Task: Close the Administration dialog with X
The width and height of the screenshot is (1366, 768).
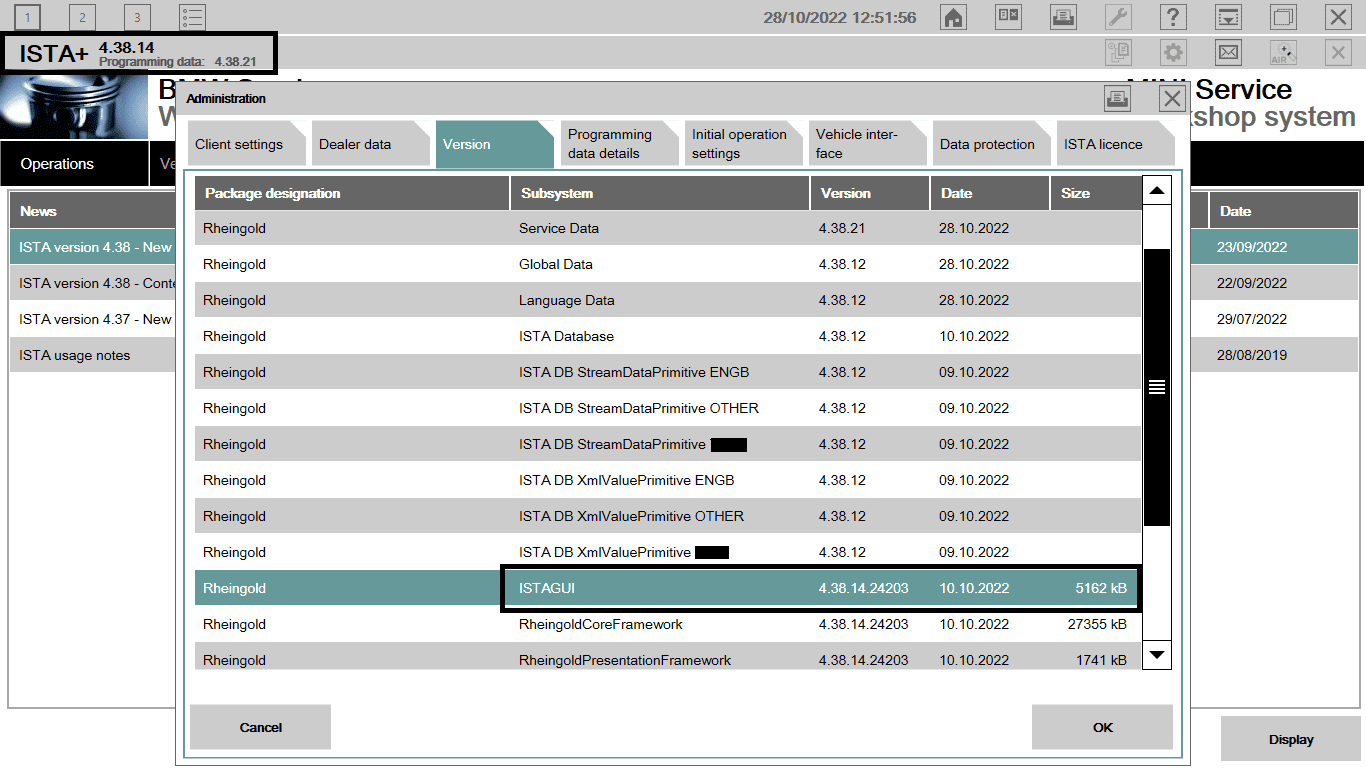Action: [x=1173, y=98]
